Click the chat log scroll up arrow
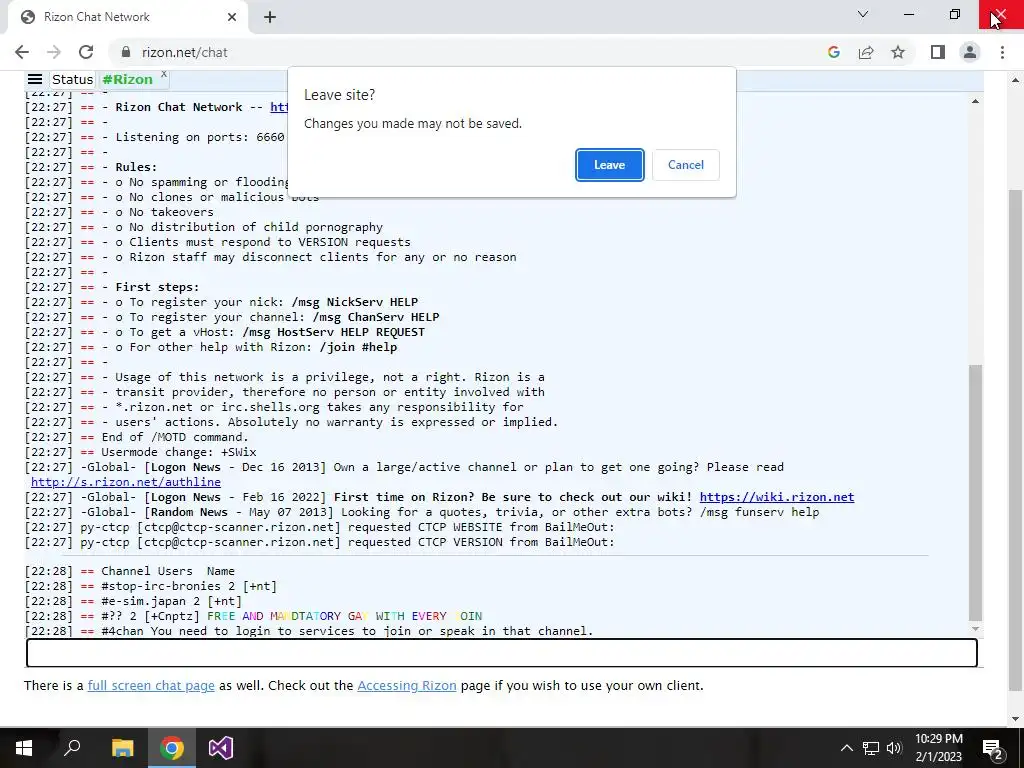Image resolution: width=1024 pixels, height=768 pixels. 975,101
